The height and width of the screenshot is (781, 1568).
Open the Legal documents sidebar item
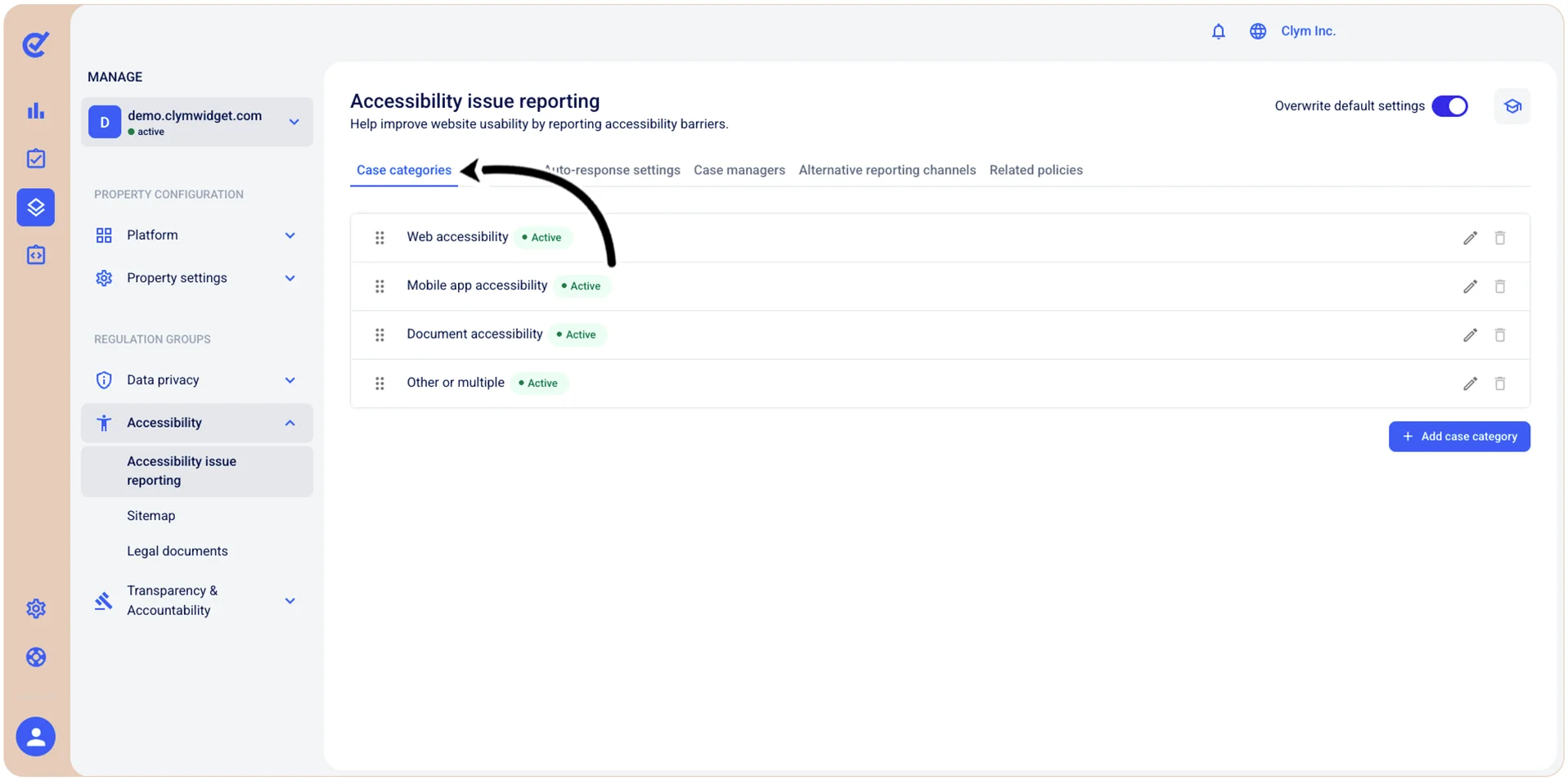click(177, 551)
